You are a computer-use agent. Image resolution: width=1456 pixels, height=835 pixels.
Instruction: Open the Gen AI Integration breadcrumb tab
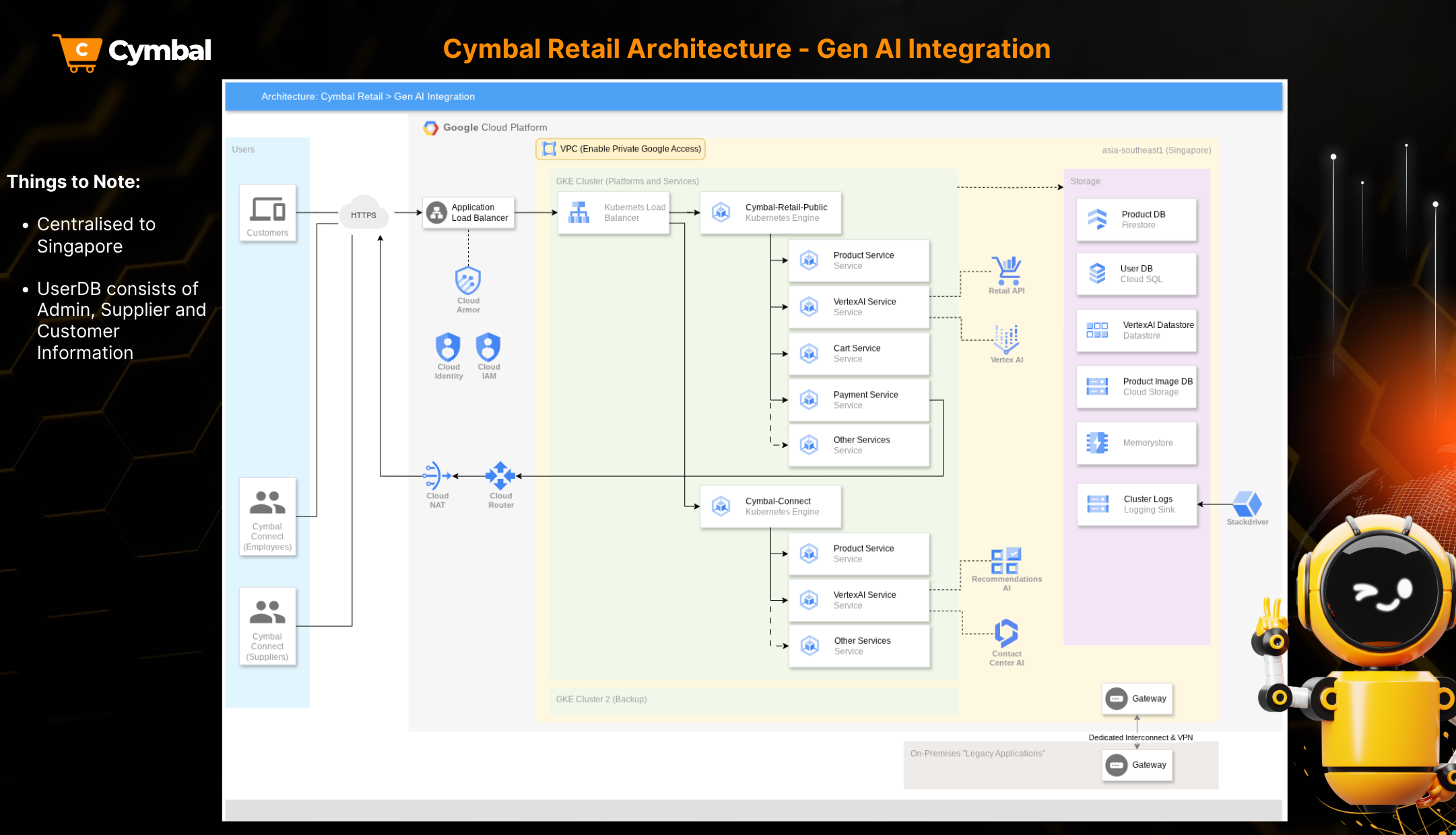pyautogui.click(x=434, y=96)
